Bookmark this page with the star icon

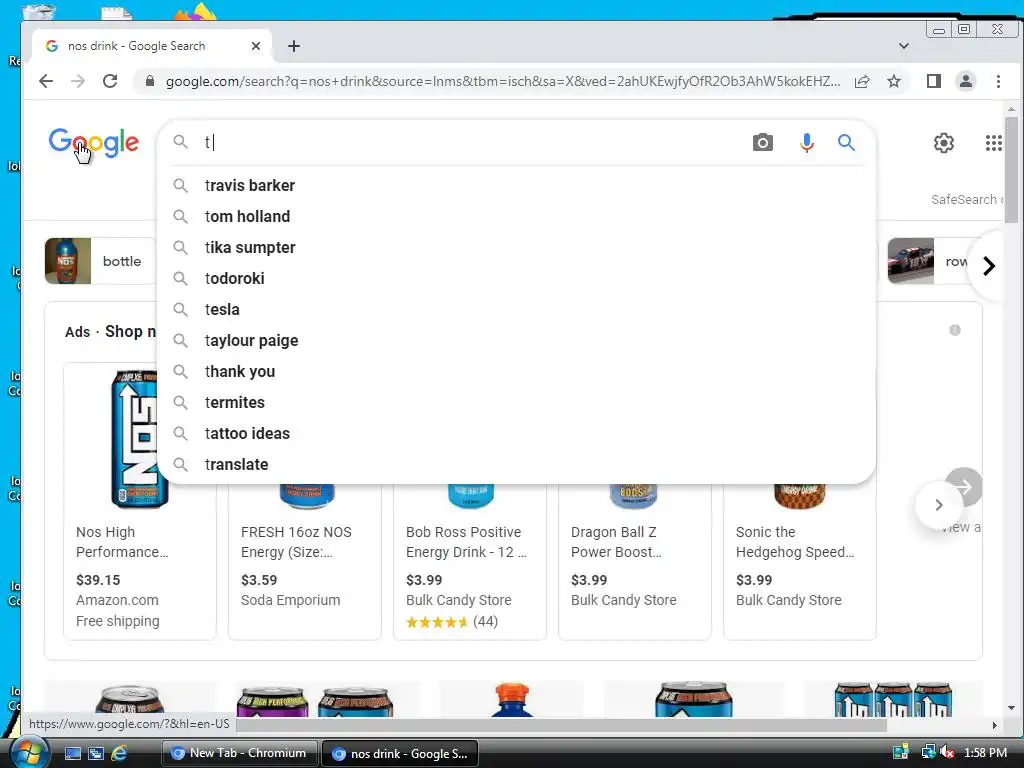click(894, 81)
